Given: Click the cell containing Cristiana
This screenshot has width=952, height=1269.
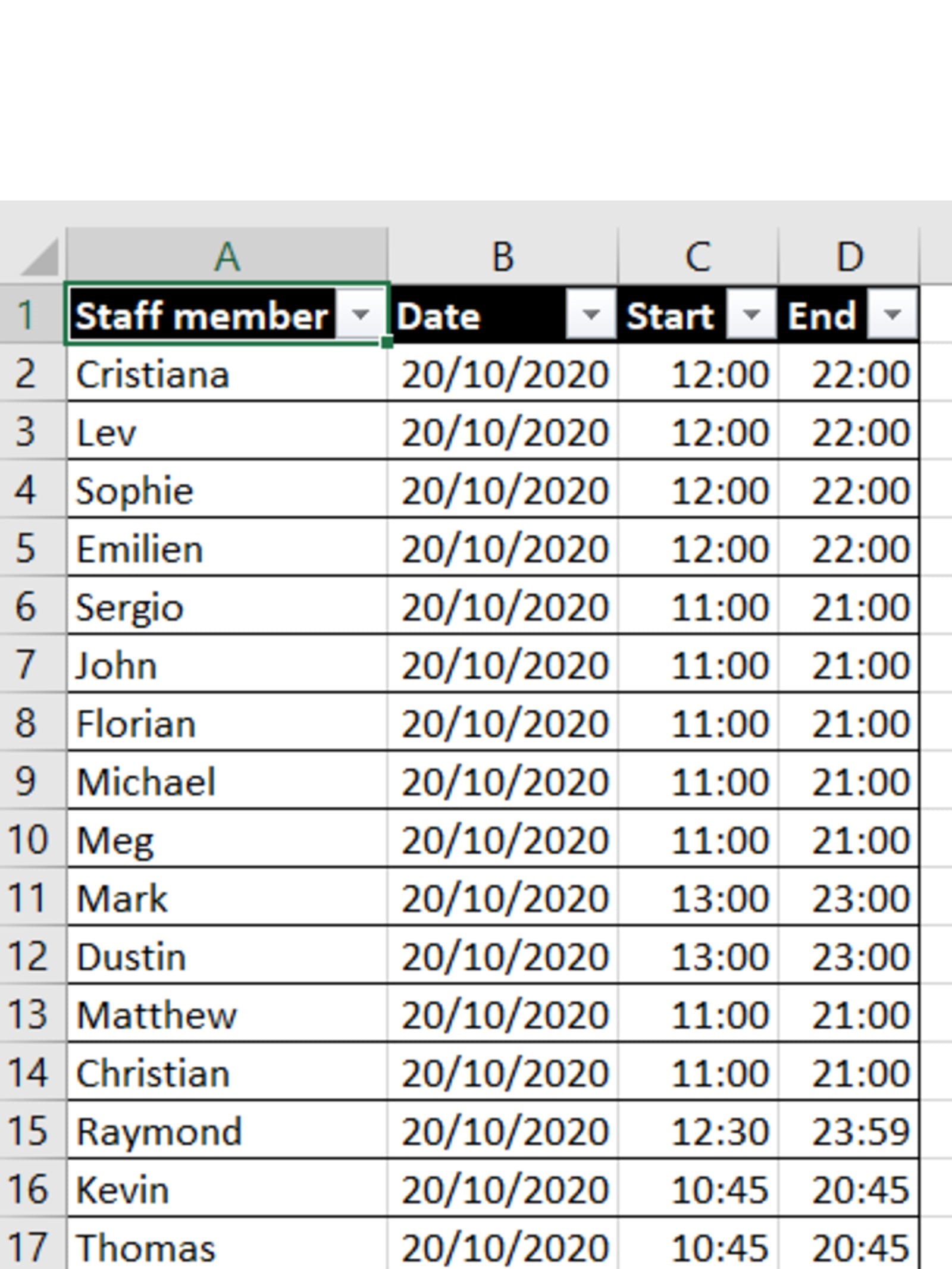Looking at the screenshot, I should point(226,374).
